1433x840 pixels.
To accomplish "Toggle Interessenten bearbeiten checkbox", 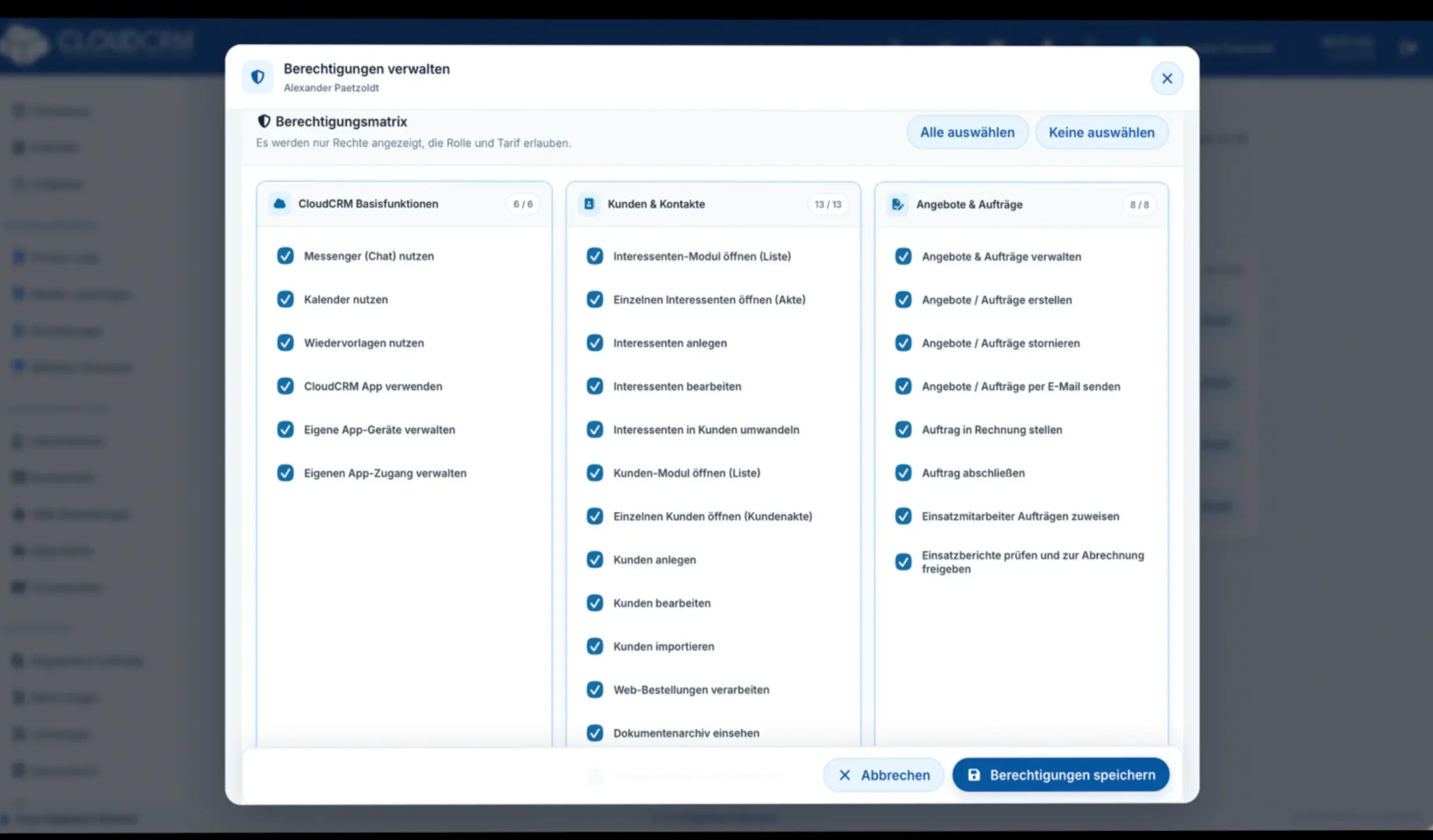I will (x=595, y=386).
